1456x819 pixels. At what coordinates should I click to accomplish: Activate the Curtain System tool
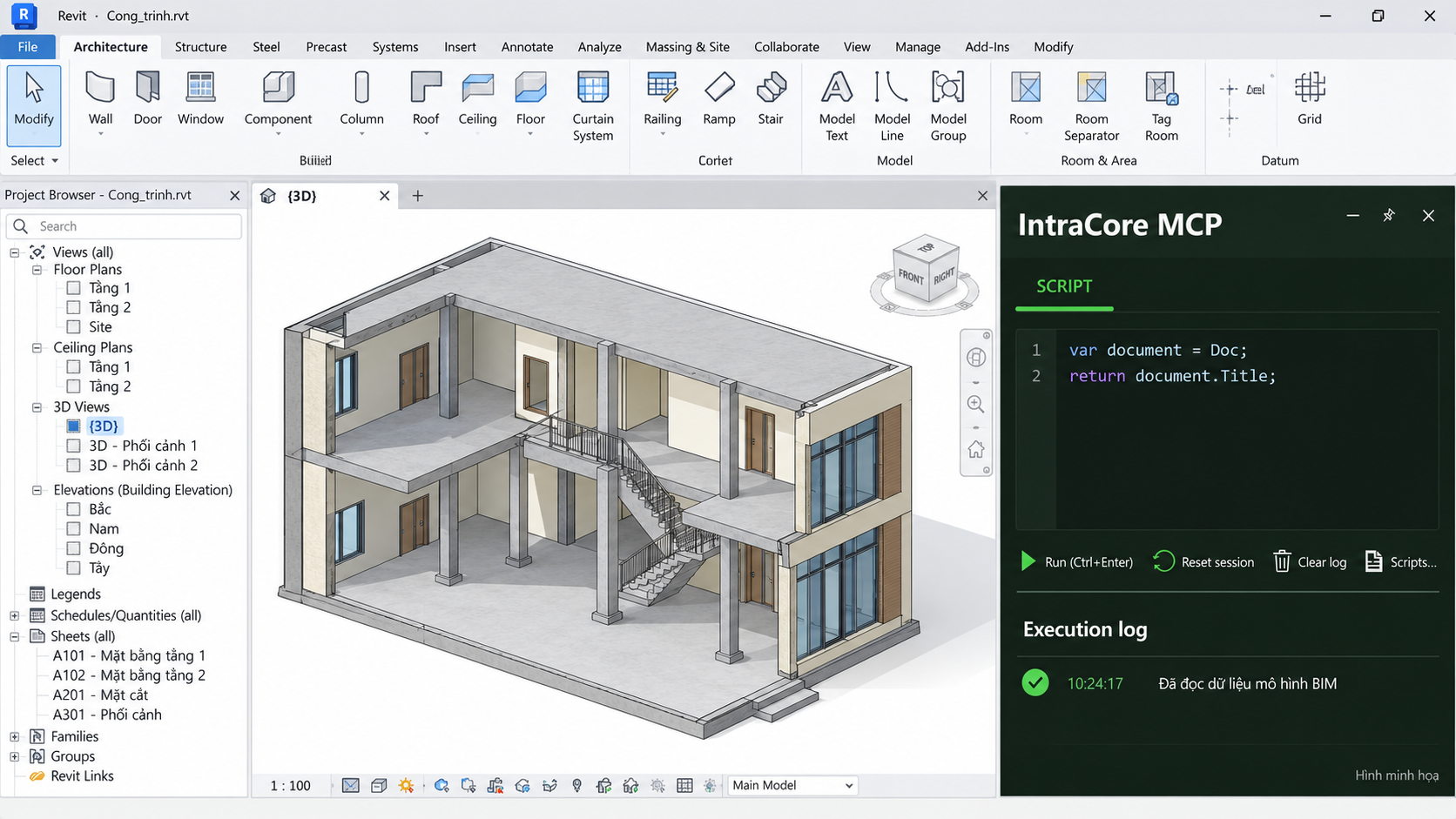tap(593, 106)
